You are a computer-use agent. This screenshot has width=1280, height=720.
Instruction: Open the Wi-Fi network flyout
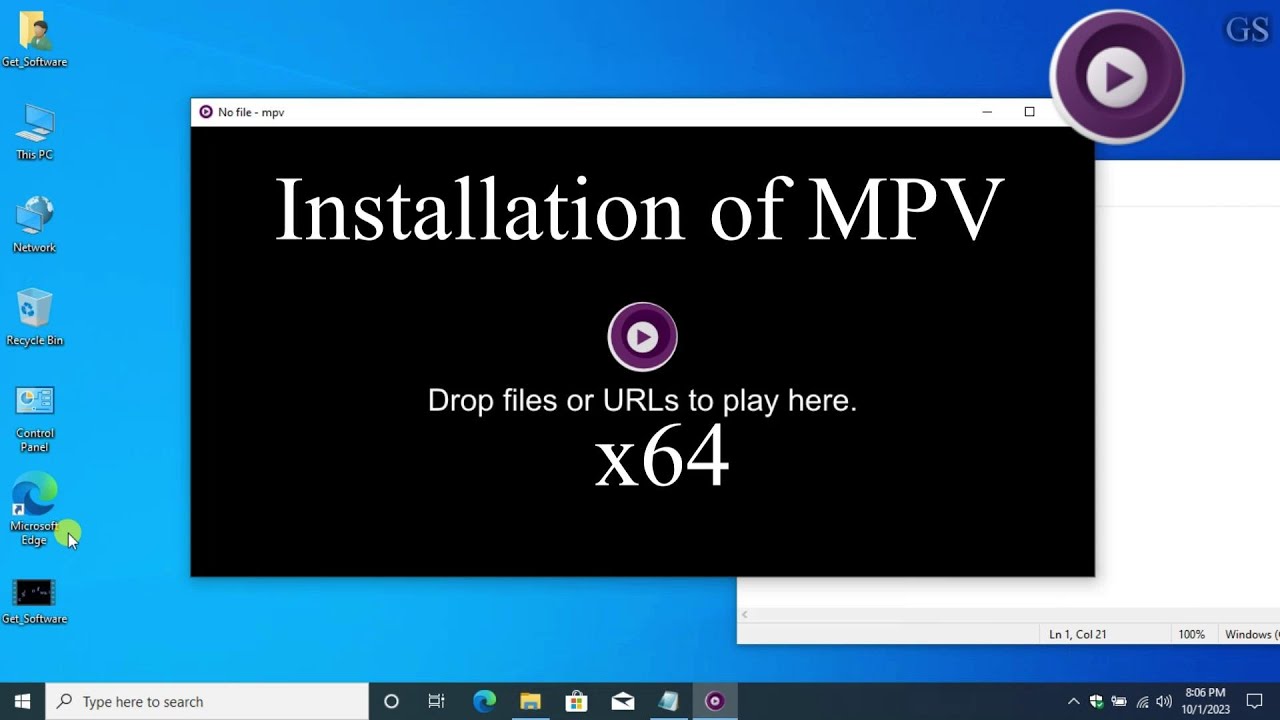[1142, 701]
